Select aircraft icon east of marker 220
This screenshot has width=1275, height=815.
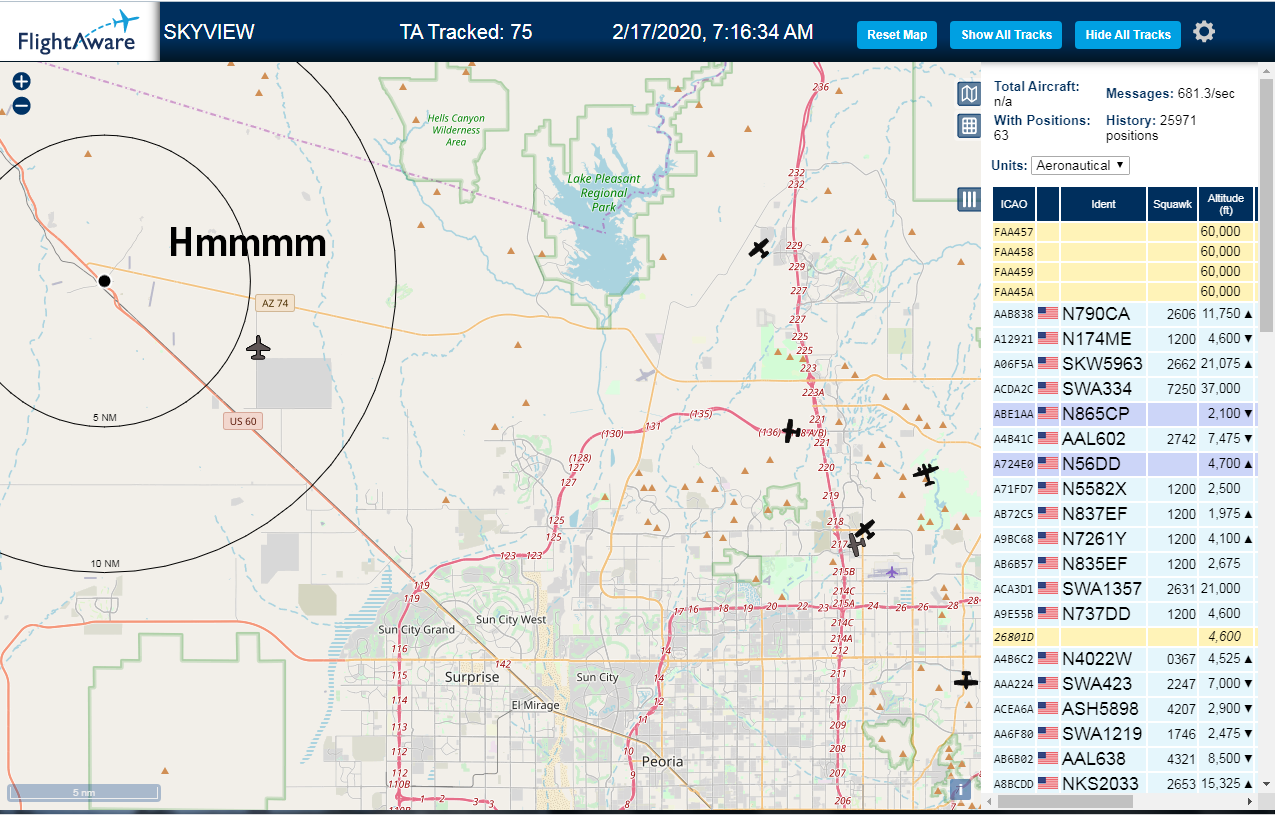926,473
